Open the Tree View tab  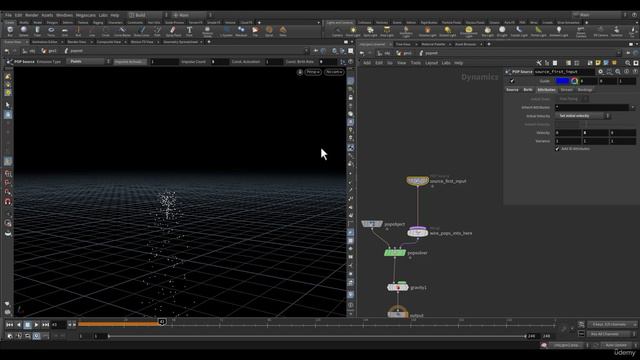(403, 44)
